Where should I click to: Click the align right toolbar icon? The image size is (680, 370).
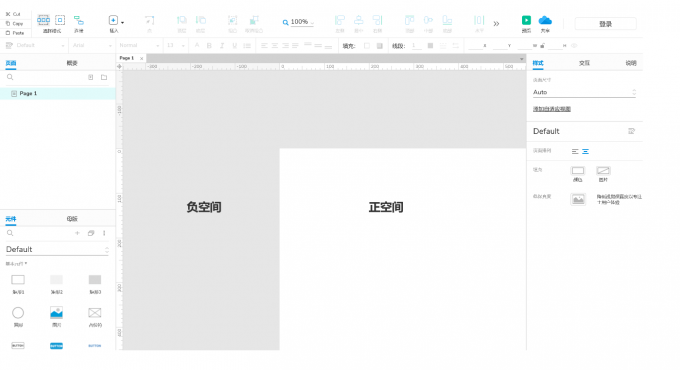[x=377, y=20]
